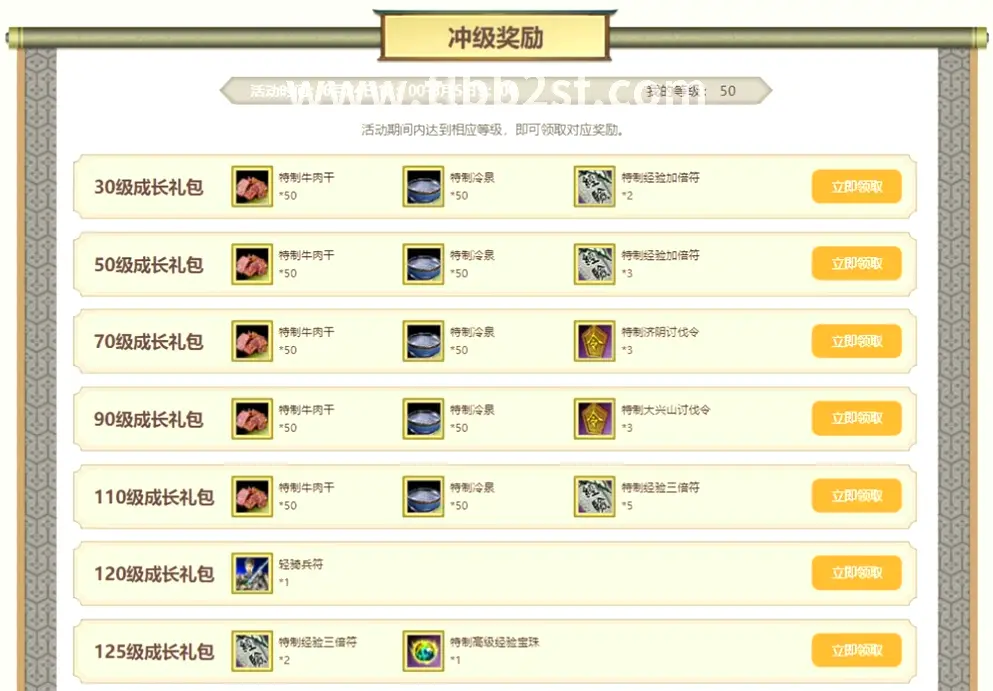This screenshot has height=691, width=993.
Task: Select the 特制济阴讨伐令 token icon in 70级 row
Action: click(x=594, y=341)
